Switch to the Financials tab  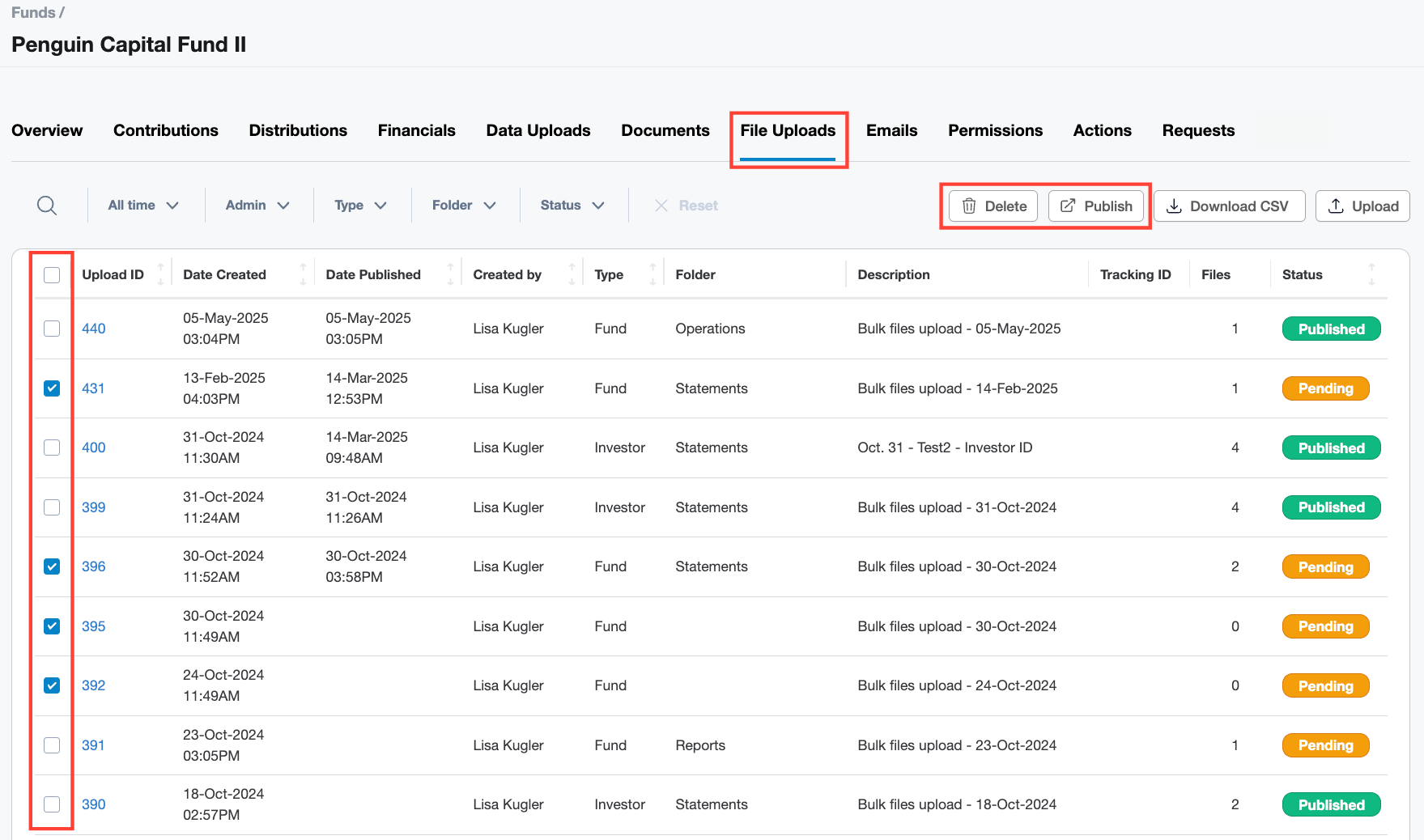[417, 130]
